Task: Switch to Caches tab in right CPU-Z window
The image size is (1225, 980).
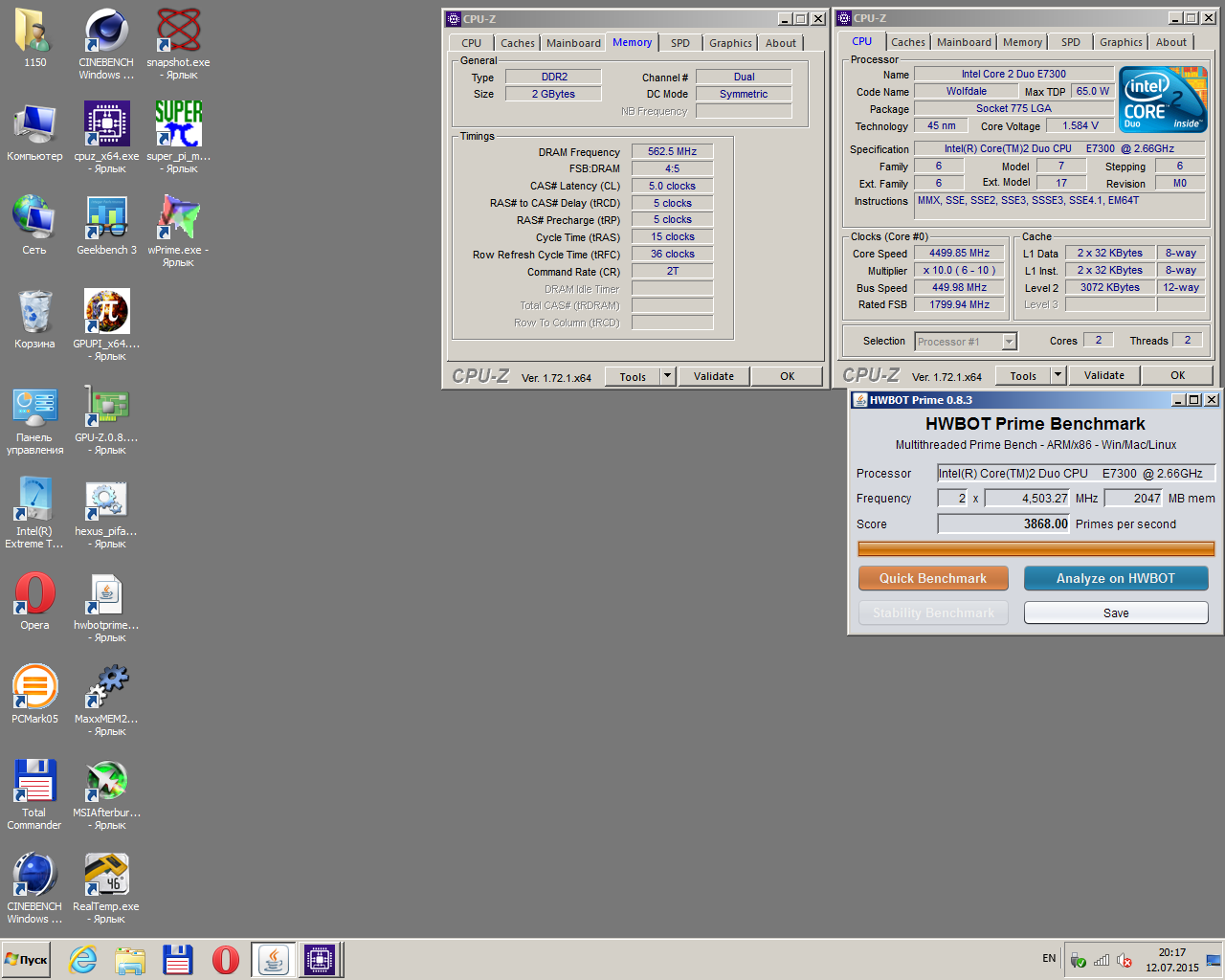Action: (908, 42)
